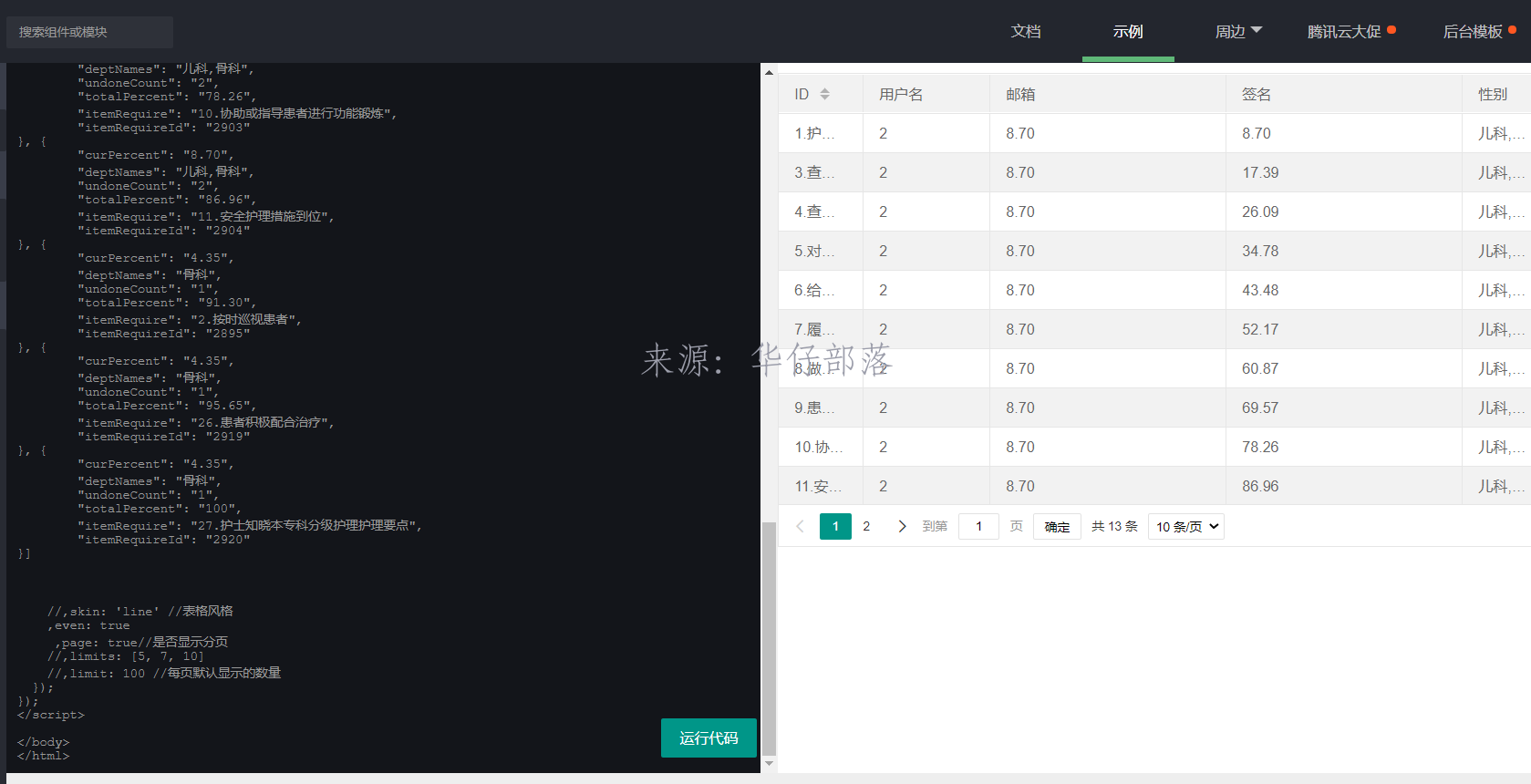Viewport: 1531px width, 784px height.
Task: Click the 搜索组件或模块 search box
Action: (x=89, y=32)
